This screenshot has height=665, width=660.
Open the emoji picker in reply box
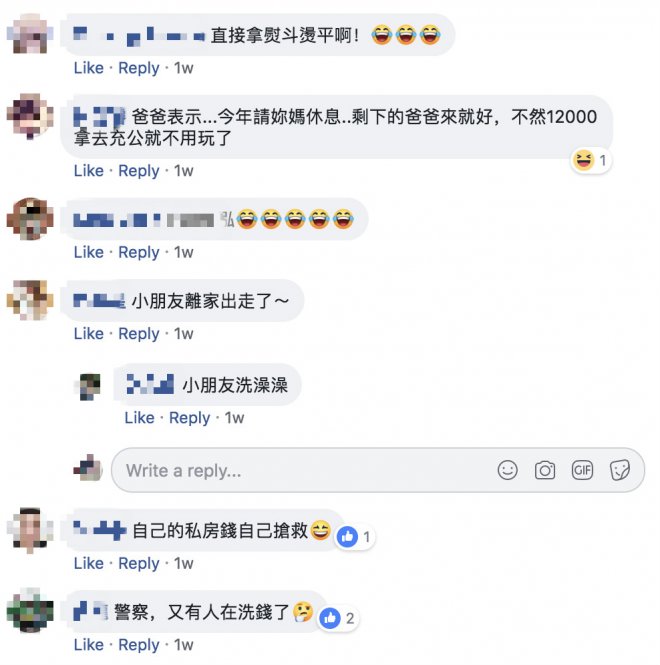point(507,470)
